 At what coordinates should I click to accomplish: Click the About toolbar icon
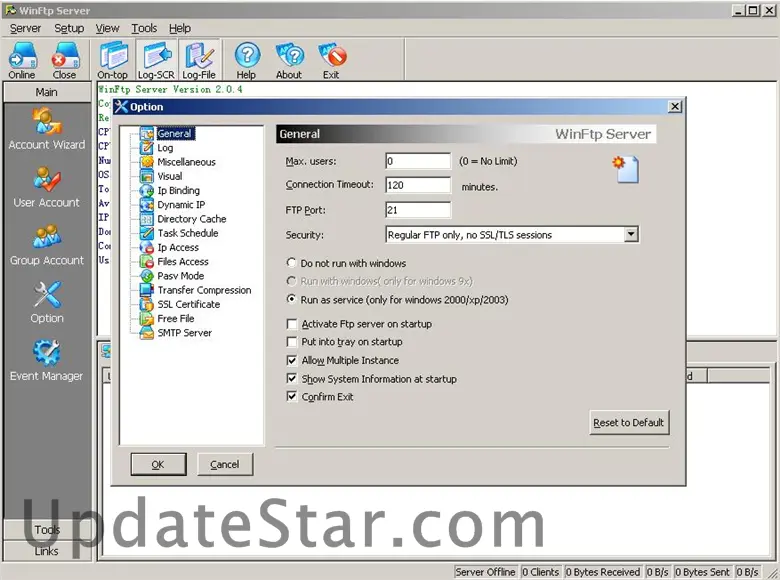(289, 61)
